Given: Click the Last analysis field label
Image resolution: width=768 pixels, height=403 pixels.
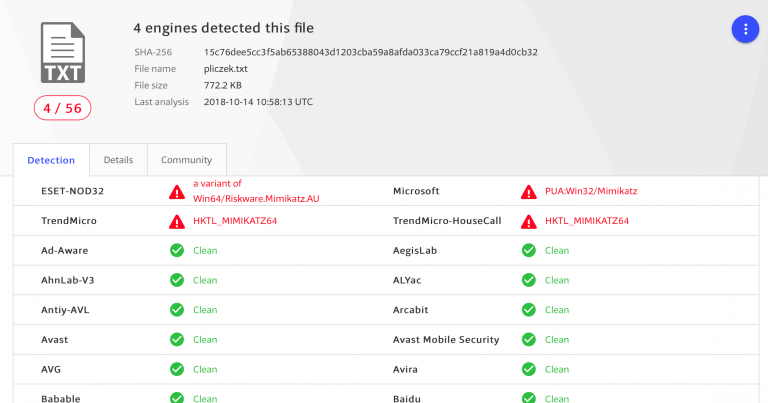Looking at the screenshot, I should tap(161, 102).
